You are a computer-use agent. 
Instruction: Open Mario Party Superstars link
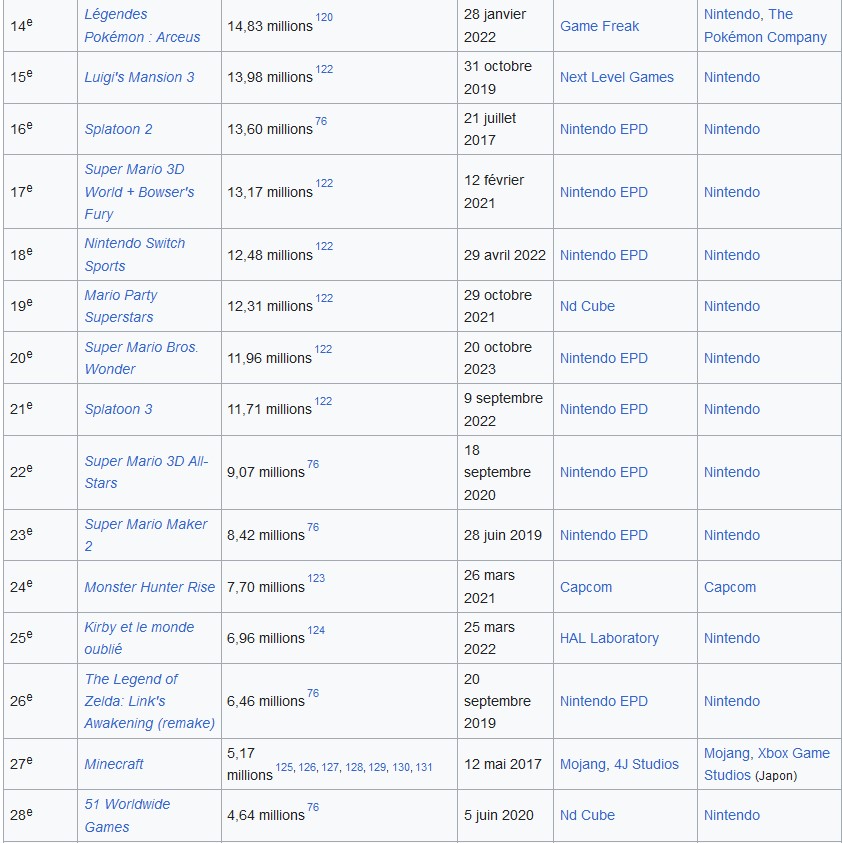click(x=120, y=306)
